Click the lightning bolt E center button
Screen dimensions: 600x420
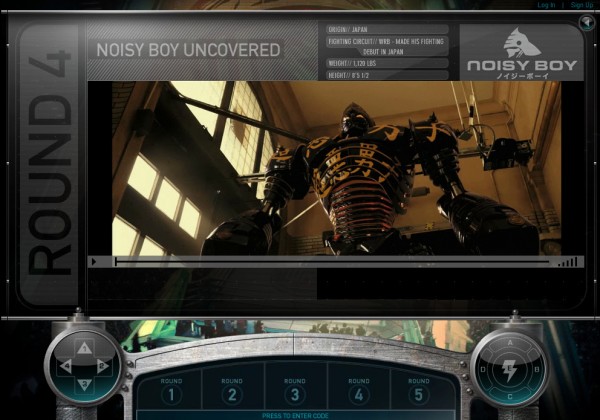point(510,370)
